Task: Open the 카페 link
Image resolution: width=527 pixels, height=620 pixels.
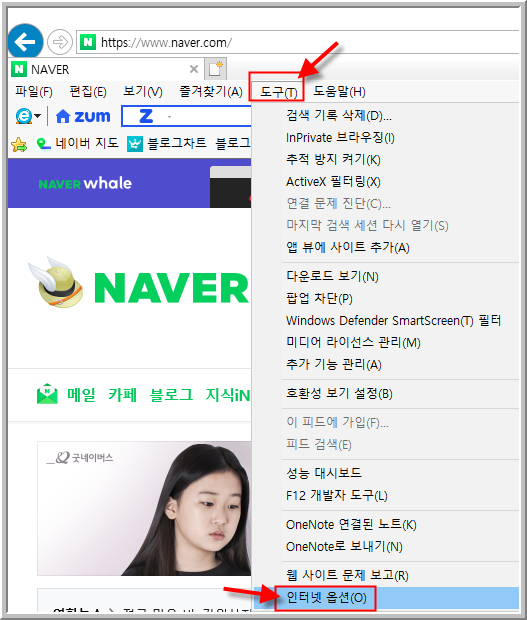Action: (x=123, y=394)
